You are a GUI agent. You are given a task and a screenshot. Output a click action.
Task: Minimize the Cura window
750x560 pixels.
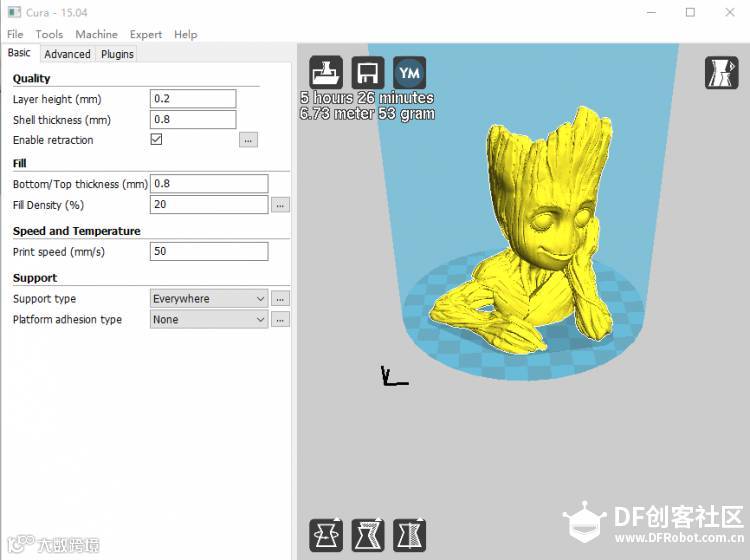(x=651, y=12)
